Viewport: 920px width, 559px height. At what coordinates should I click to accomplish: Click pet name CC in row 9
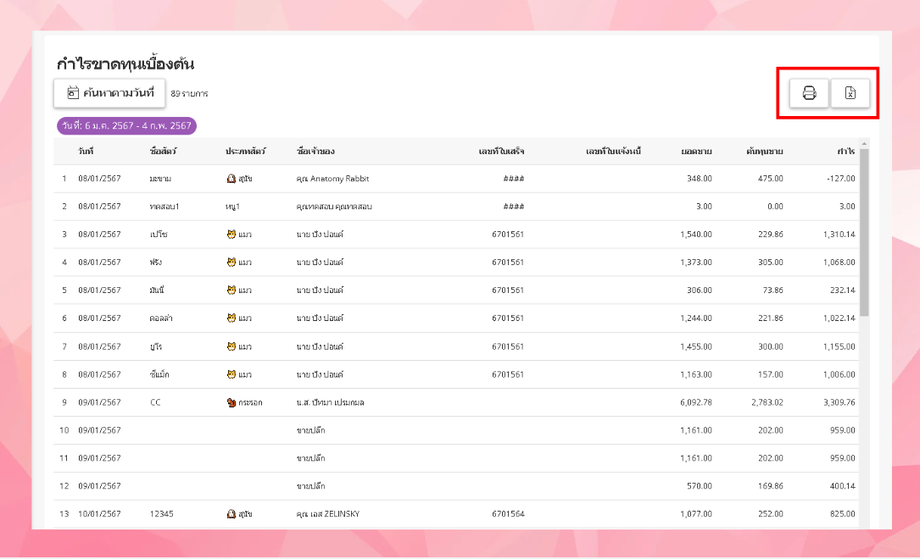pos(155,402)
